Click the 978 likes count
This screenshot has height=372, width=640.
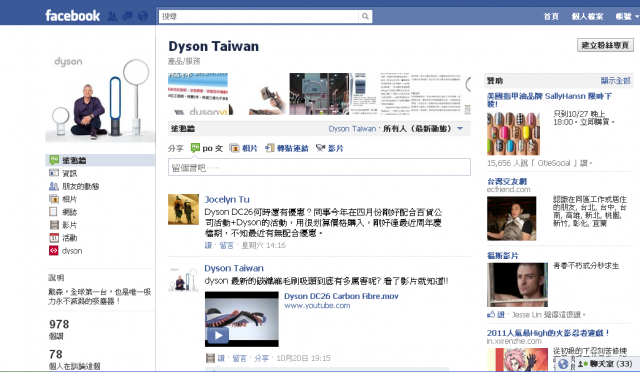59,324
